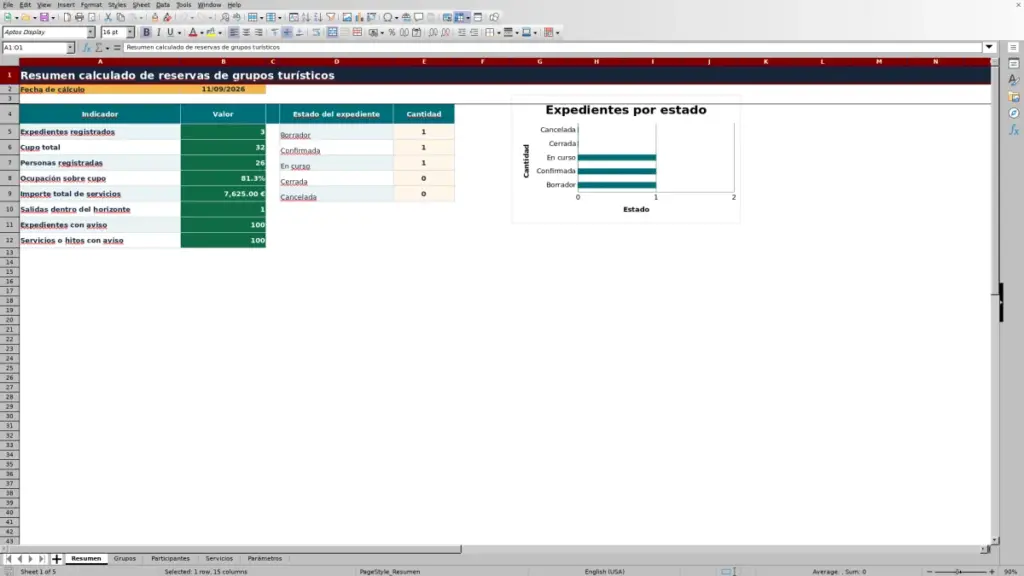The height and width of the screenshot is (576, 1024).
Task: Click the Align Right icon
Action: click(x=259, y=32)
